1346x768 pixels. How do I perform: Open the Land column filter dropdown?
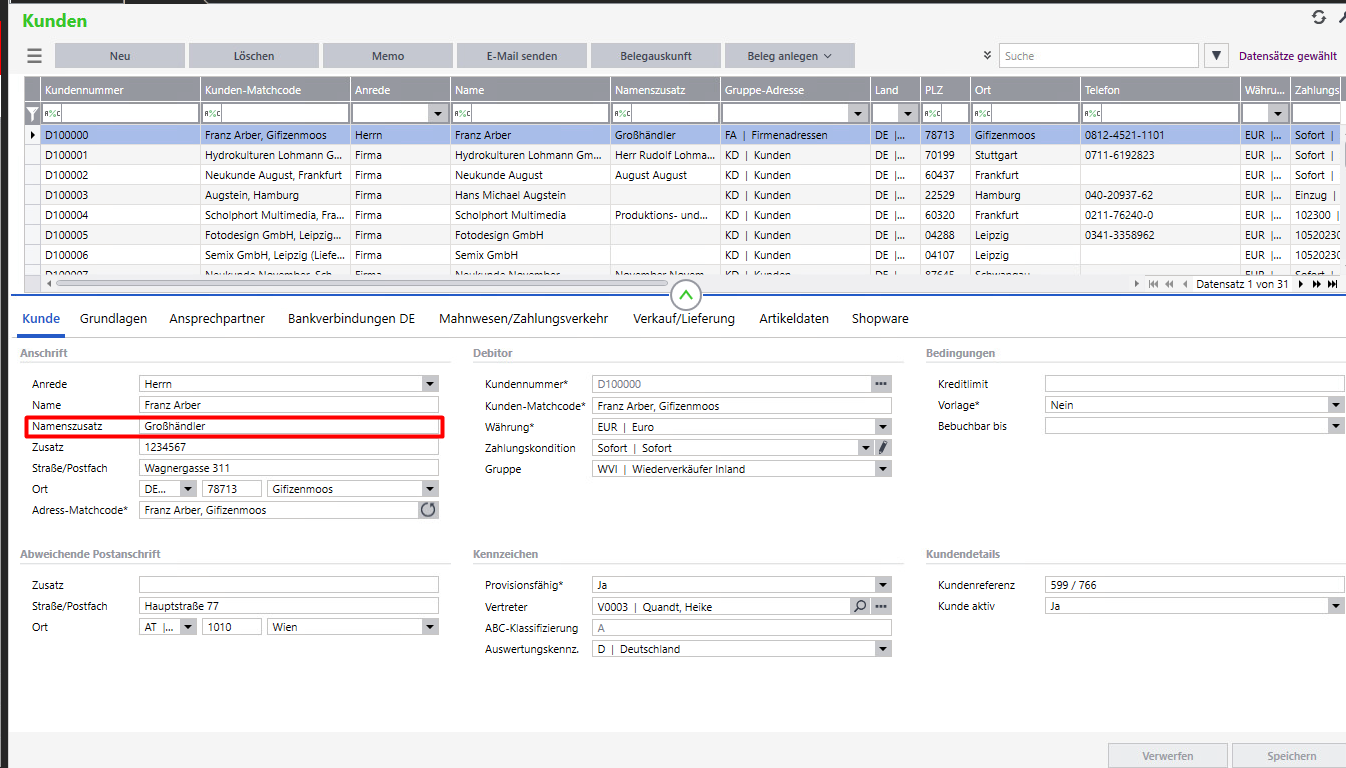907,114
